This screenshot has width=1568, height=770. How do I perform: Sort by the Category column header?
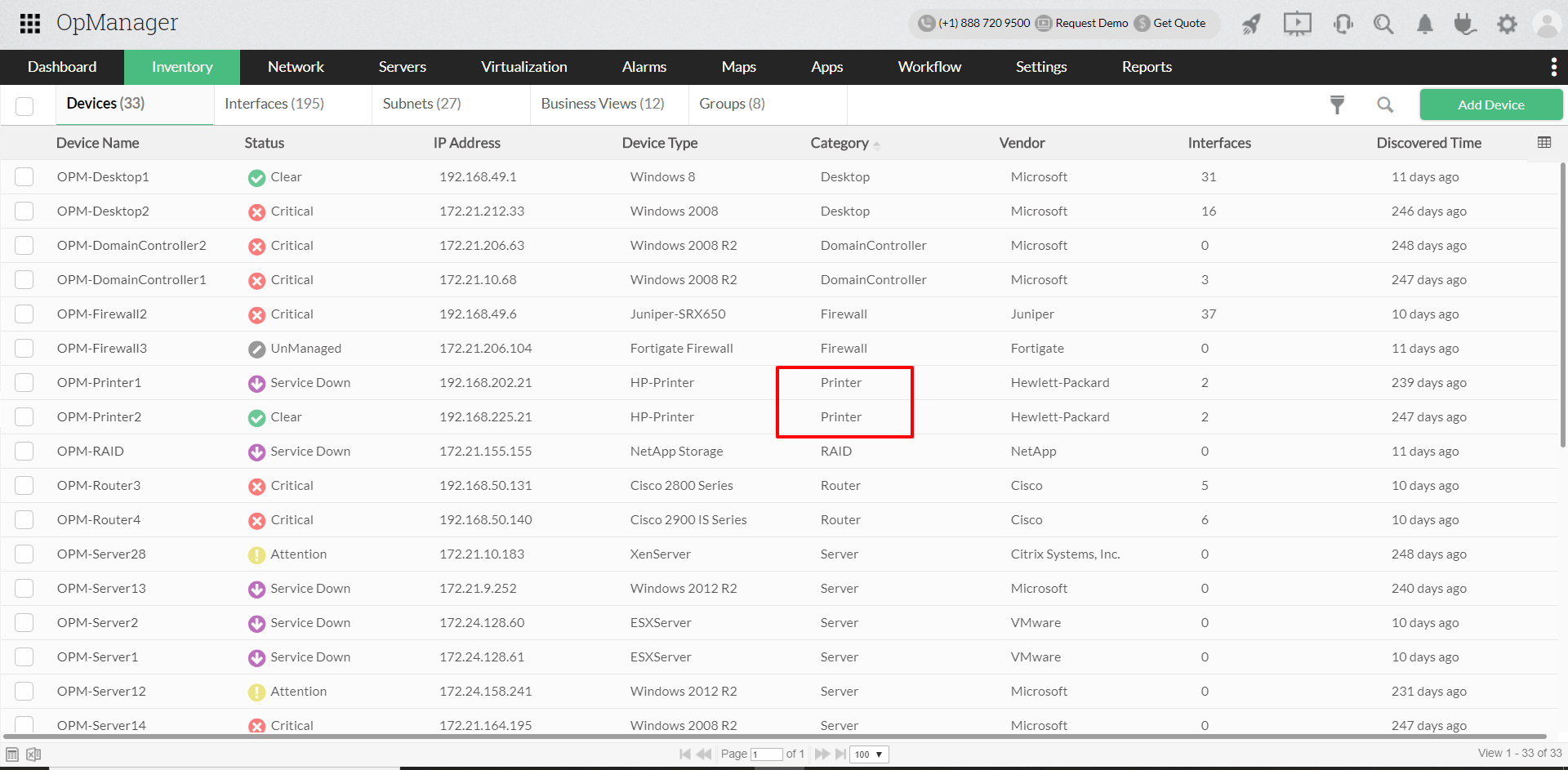pos(840,143)
